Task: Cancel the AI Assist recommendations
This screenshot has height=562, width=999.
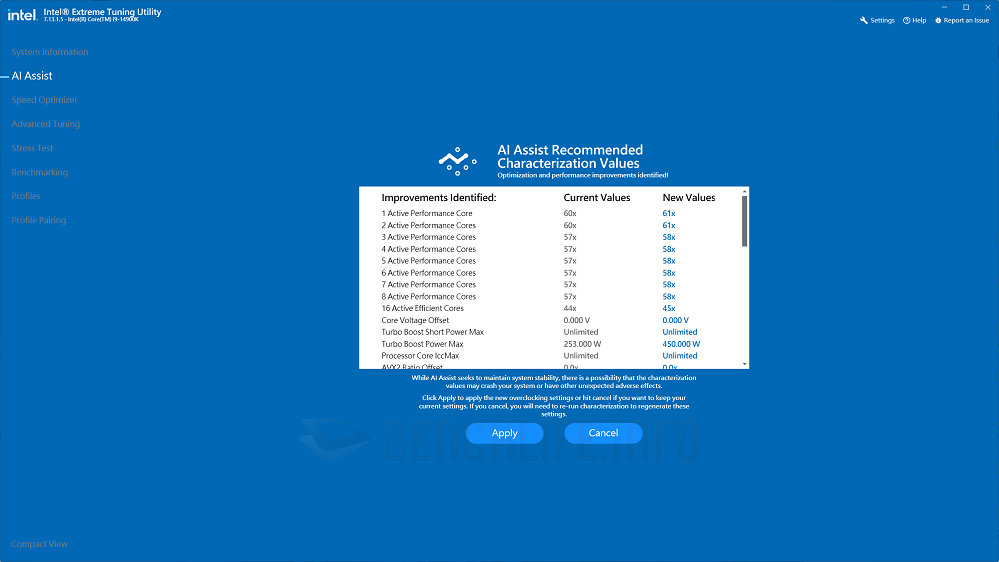Action: click(603, 433)
